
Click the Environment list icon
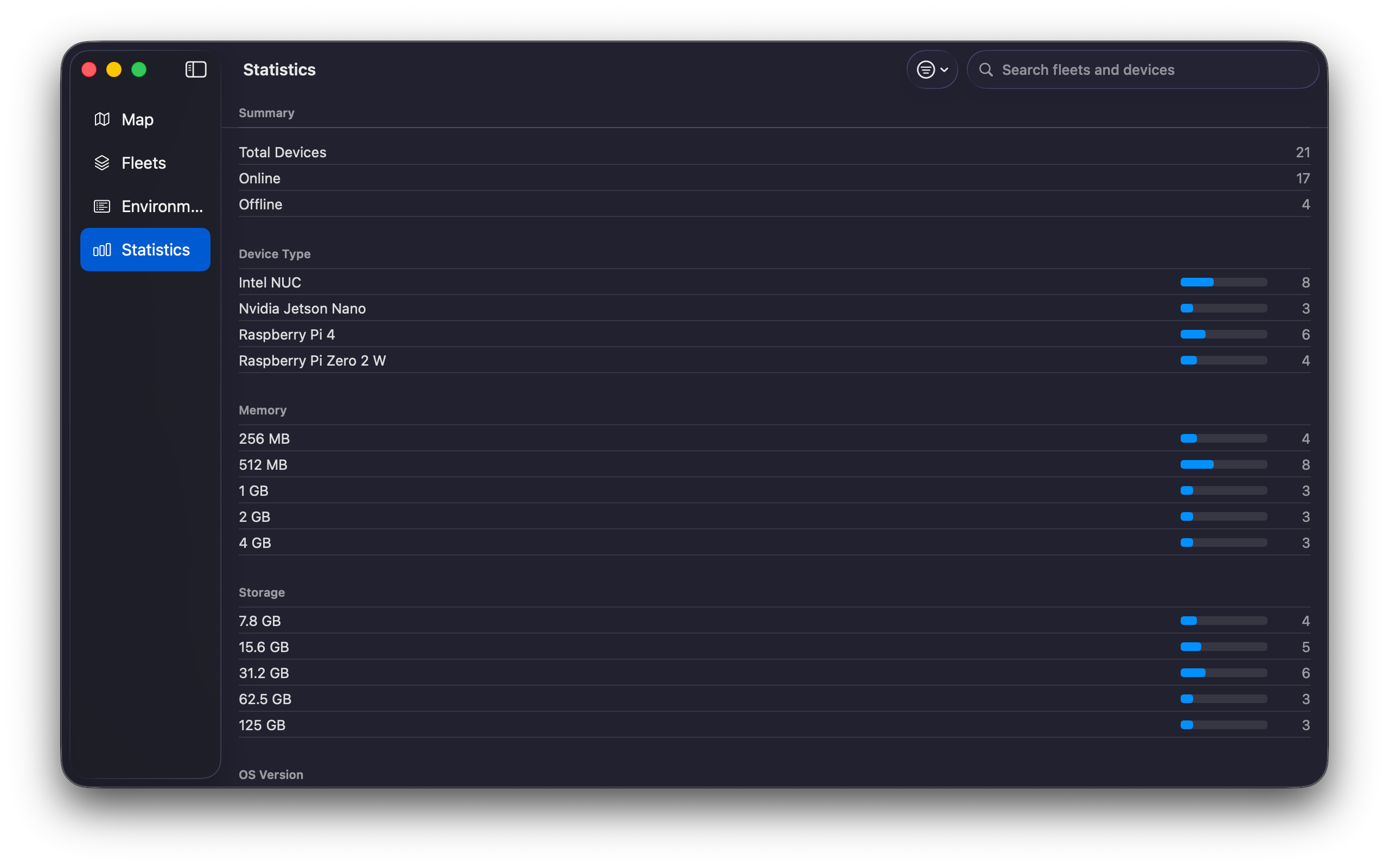pos(102,206)
